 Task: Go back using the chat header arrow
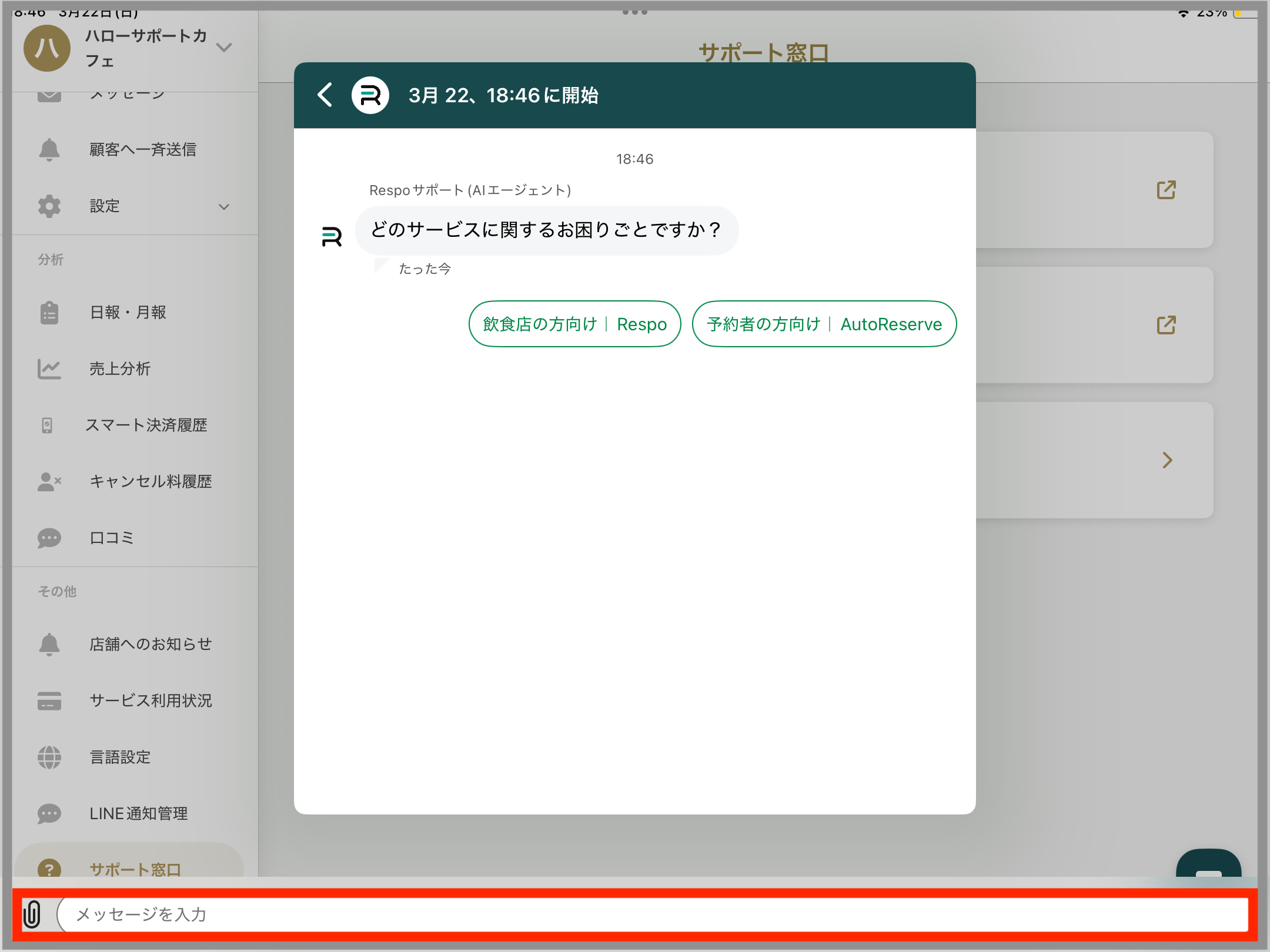tap(325, 95)
